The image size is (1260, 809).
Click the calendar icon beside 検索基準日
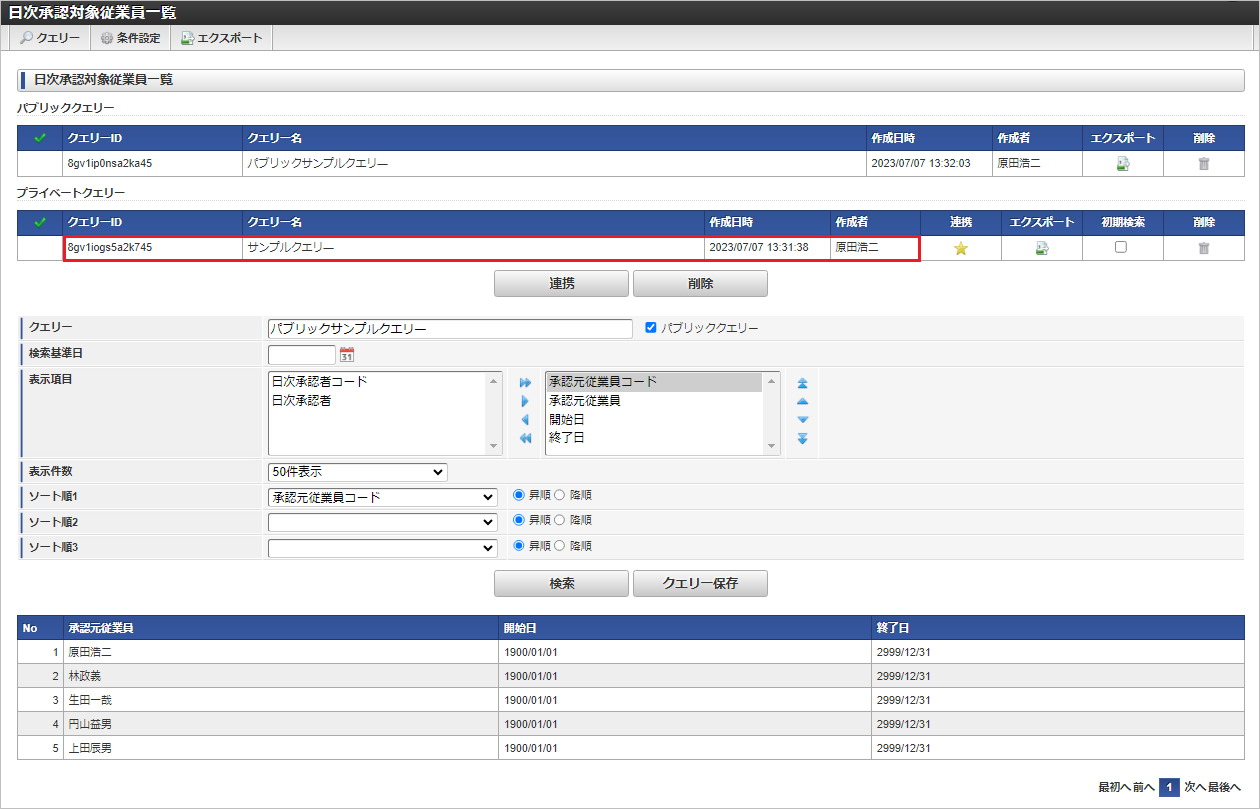[347, 354]
